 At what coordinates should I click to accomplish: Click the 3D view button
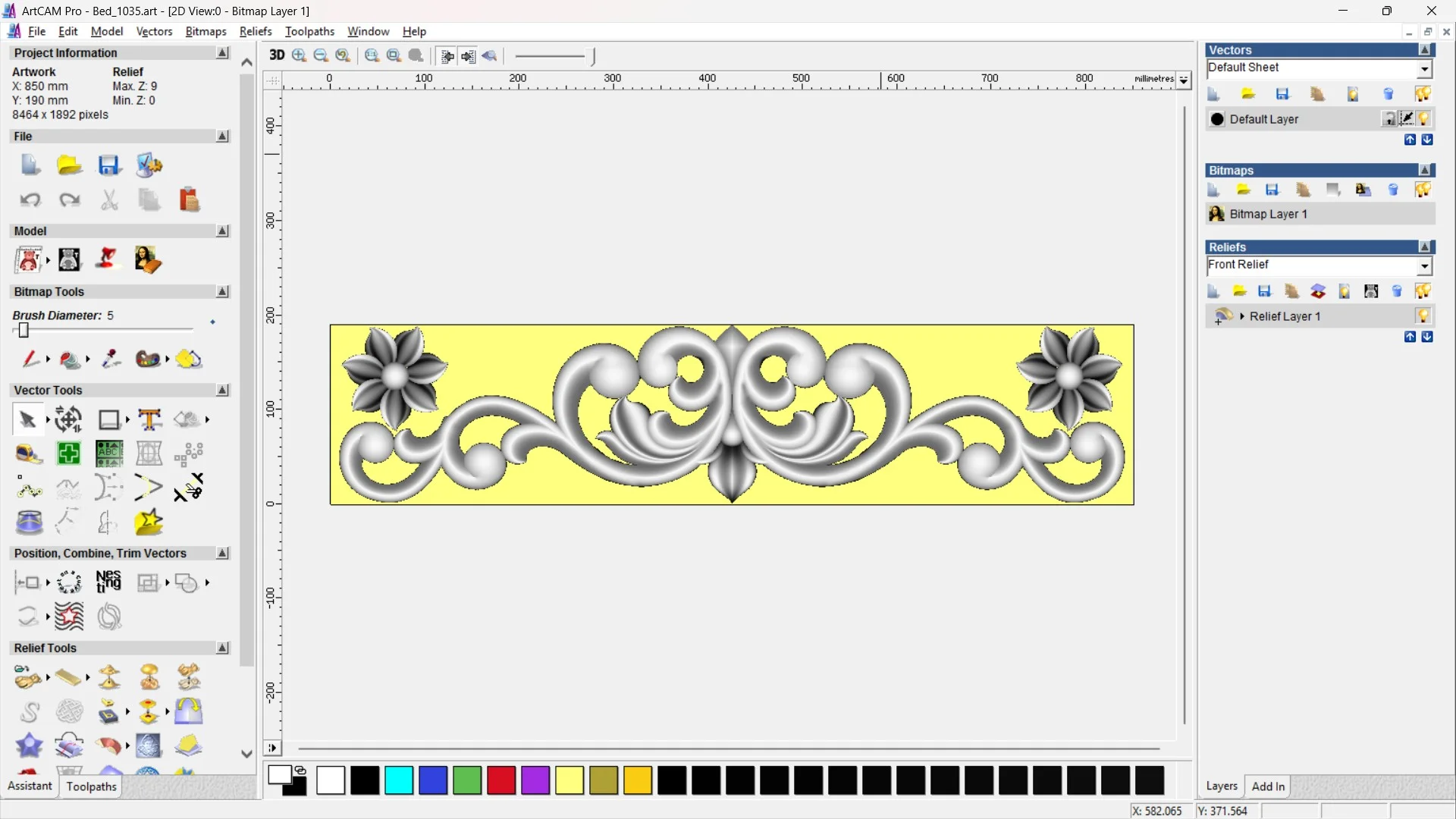(277, 55)
